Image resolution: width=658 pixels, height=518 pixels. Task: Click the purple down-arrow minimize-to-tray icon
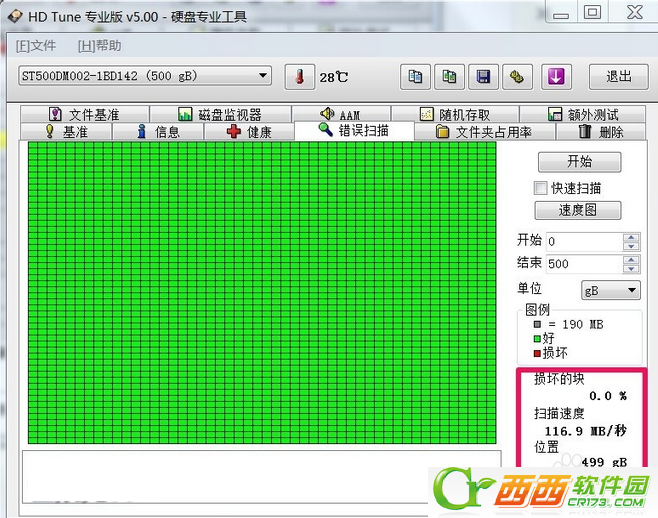[x=556, y=77]
